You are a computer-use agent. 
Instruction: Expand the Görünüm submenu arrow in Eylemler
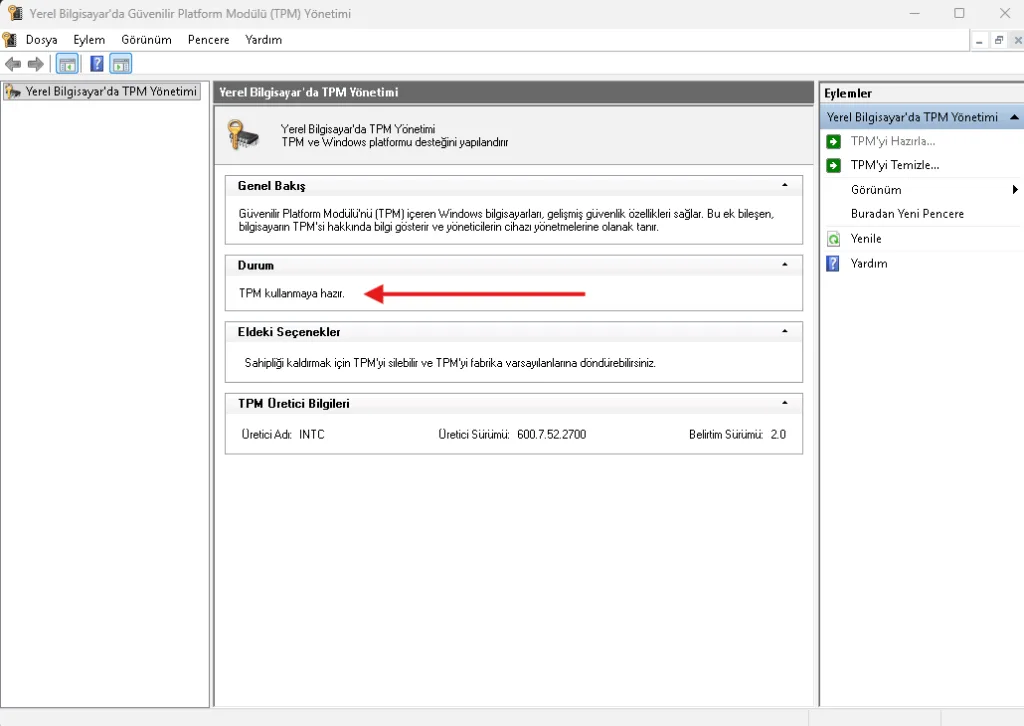(1015, 190)
